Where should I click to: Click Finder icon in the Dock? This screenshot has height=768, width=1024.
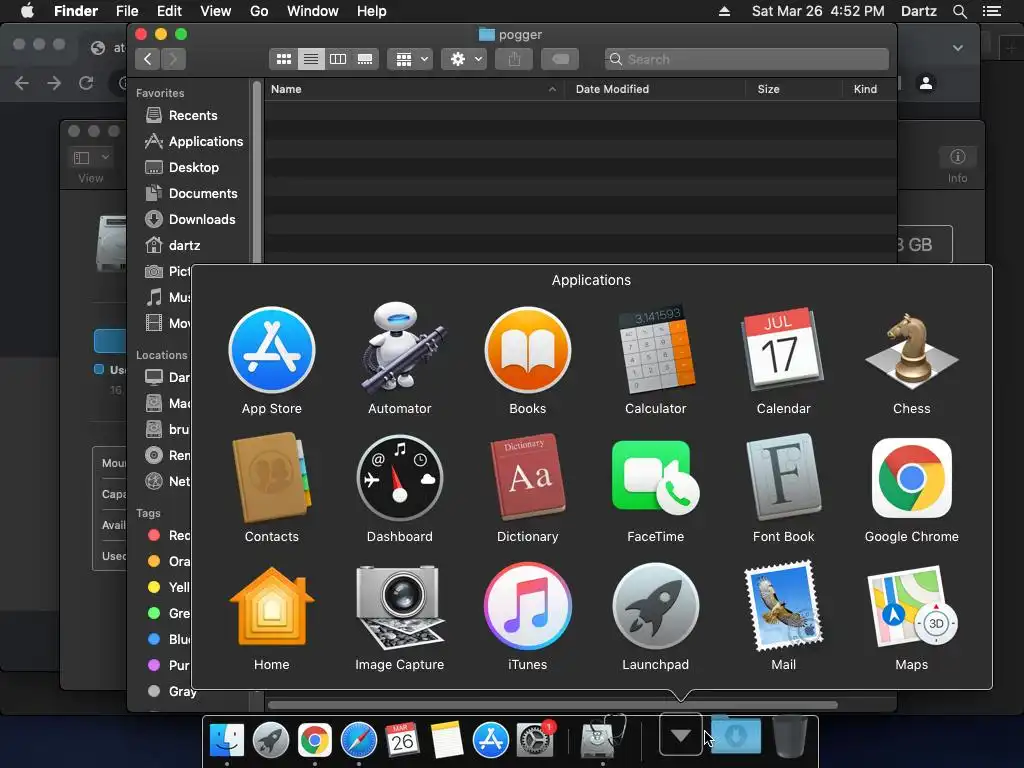coord(227,740)
